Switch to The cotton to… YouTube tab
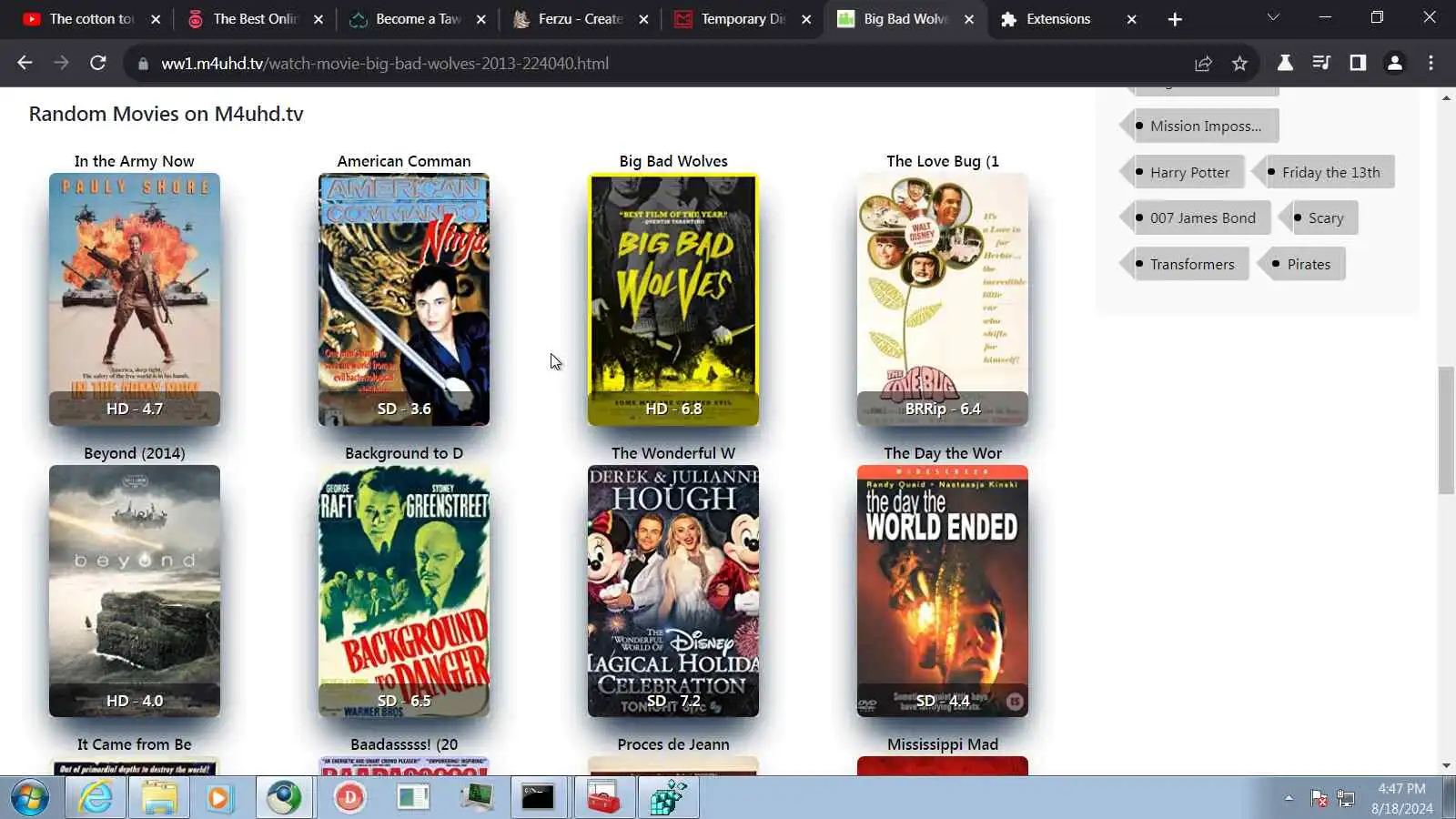The image size is (1456, 819). pyautogui.click(x=91, y=19)
